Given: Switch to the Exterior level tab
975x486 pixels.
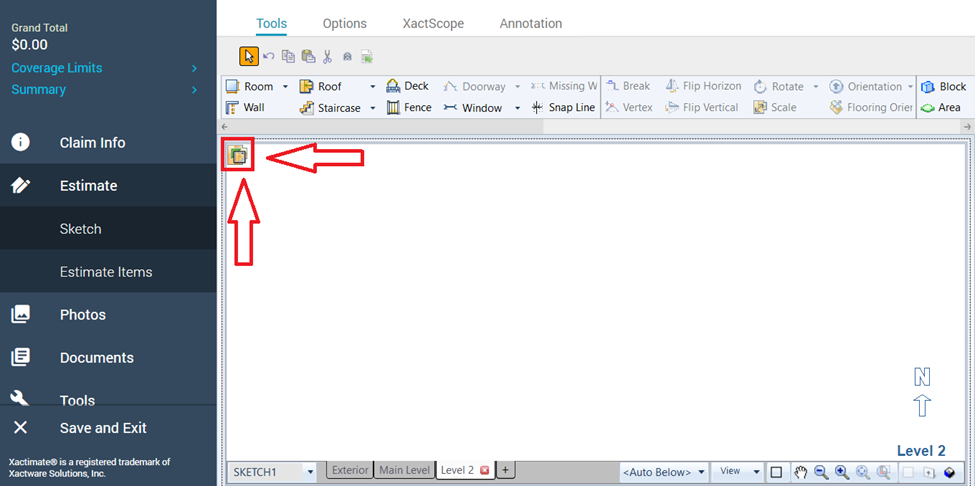Looking at the screenshot, I should [x=350, y=470].
